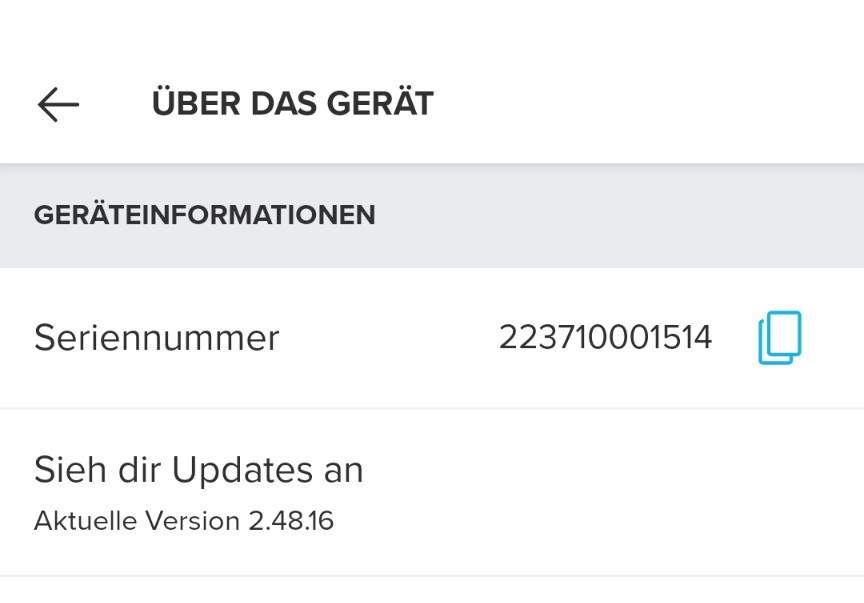
Task: Tap the icon right of the serial number
Action: coord(780,338)
